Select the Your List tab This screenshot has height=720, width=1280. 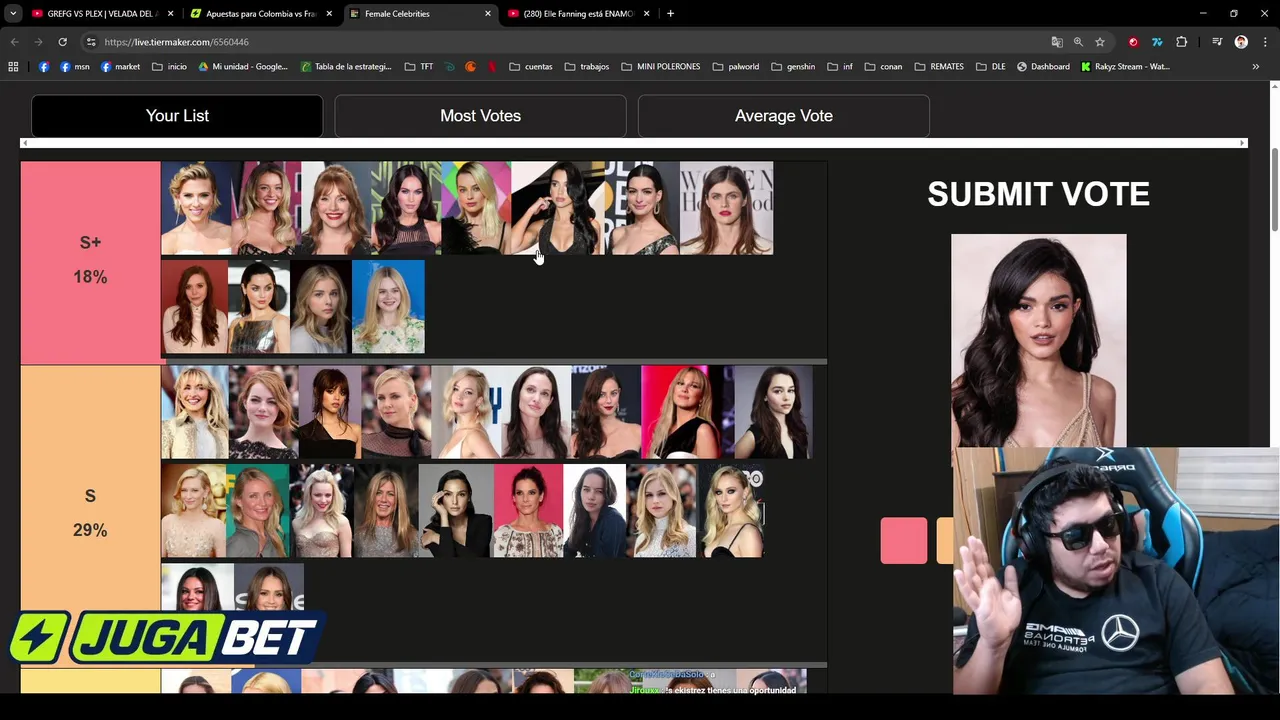177,116
